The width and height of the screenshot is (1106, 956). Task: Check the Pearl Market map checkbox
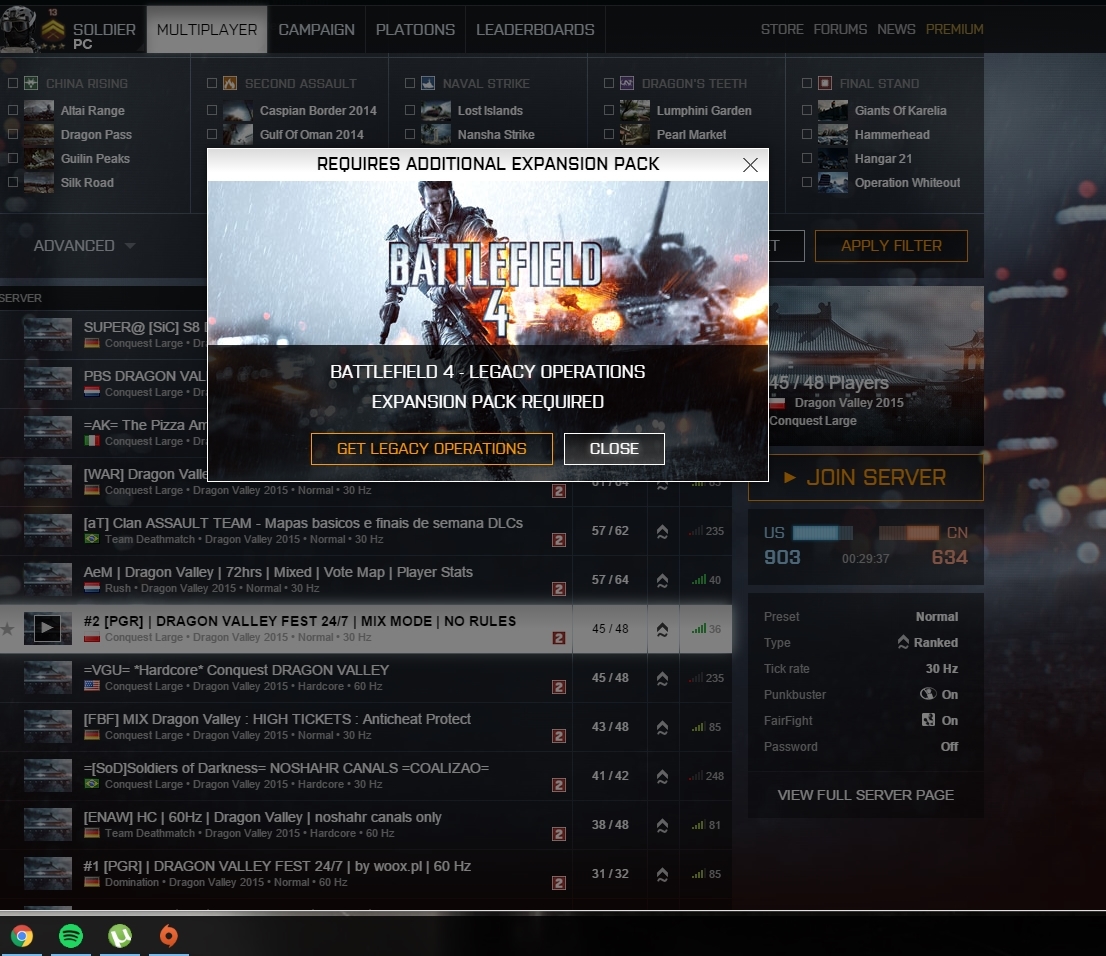(609, 134)
